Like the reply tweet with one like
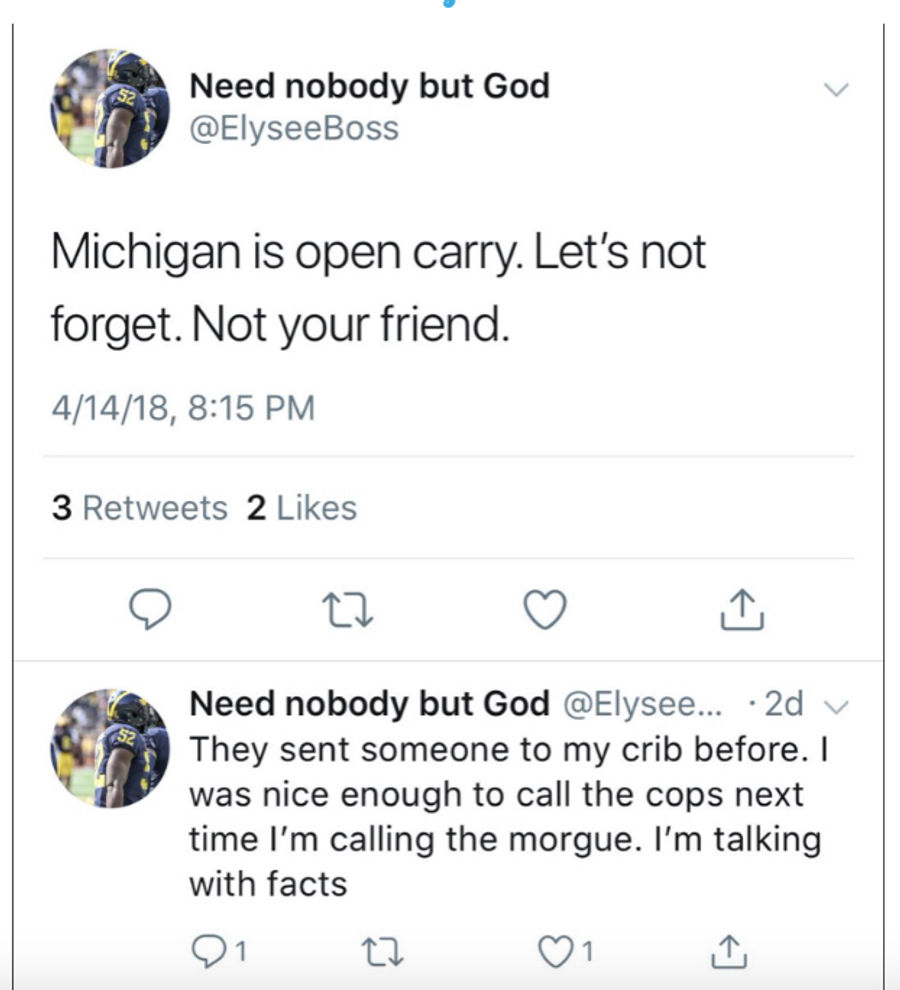The width and height of the screenshot is (900, 990). pyautogui.click(x=565, y=951)
